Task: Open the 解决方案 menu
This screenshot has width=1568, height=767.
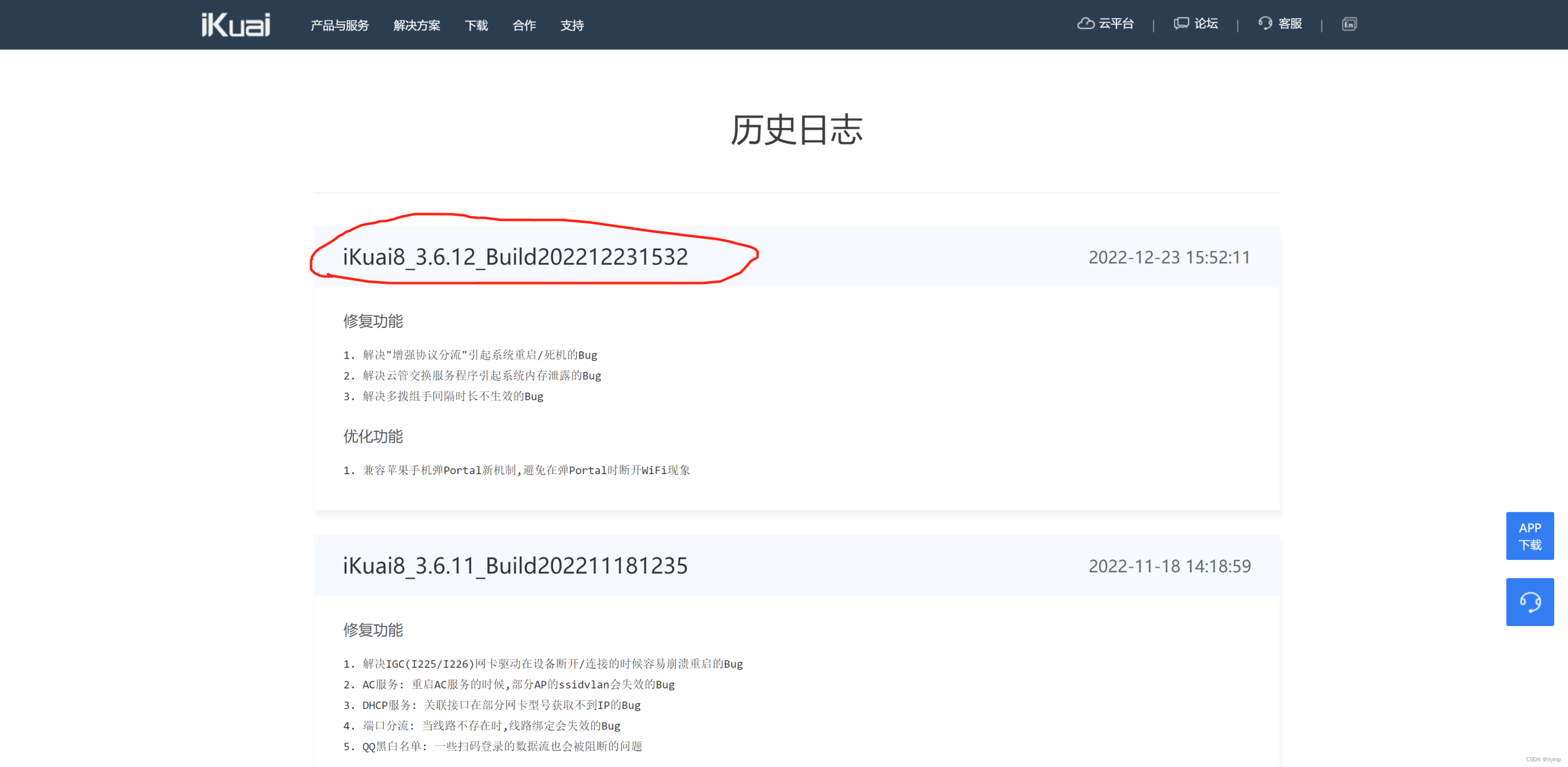Action: point(417,25)
